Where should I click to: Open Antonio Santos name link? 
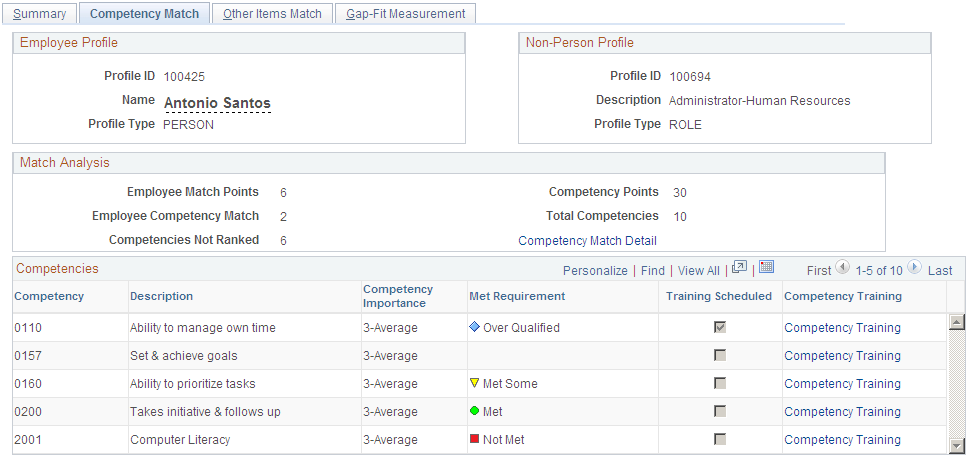(x=217, y=103)
